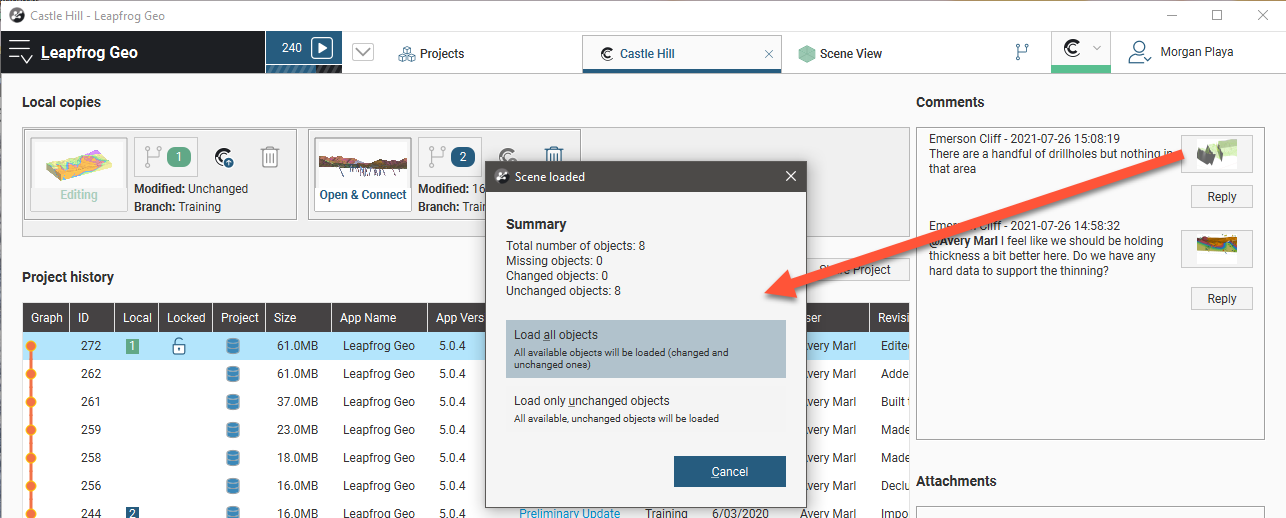Image resolution: width=1286 pixels, height=518 pixels.
Task: Delete second local copy via trash icon
Action: (554, 154)
